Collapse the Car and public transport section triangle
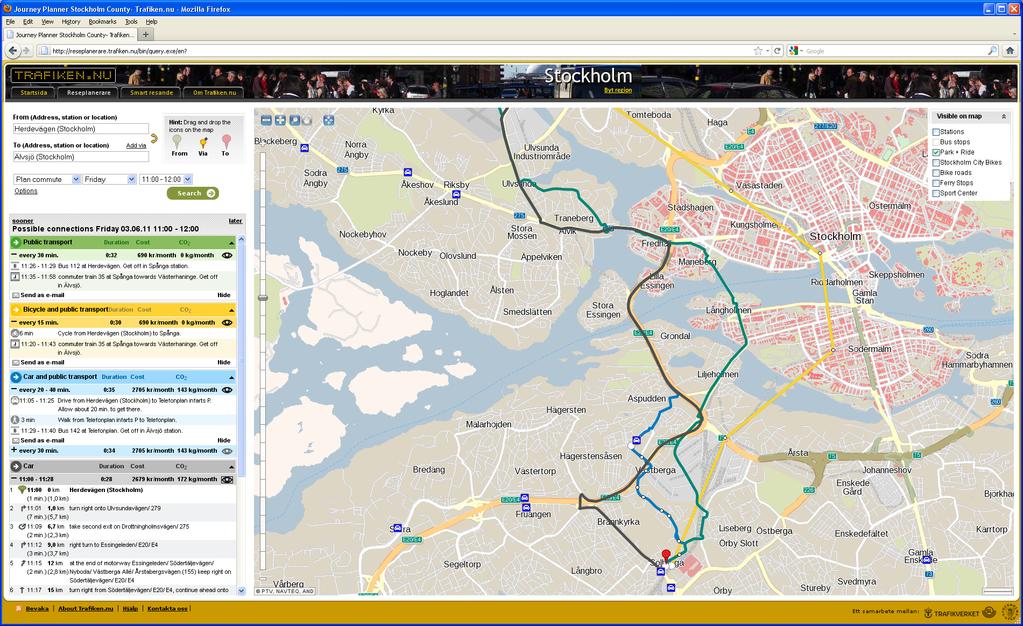 tap(231, 378)
